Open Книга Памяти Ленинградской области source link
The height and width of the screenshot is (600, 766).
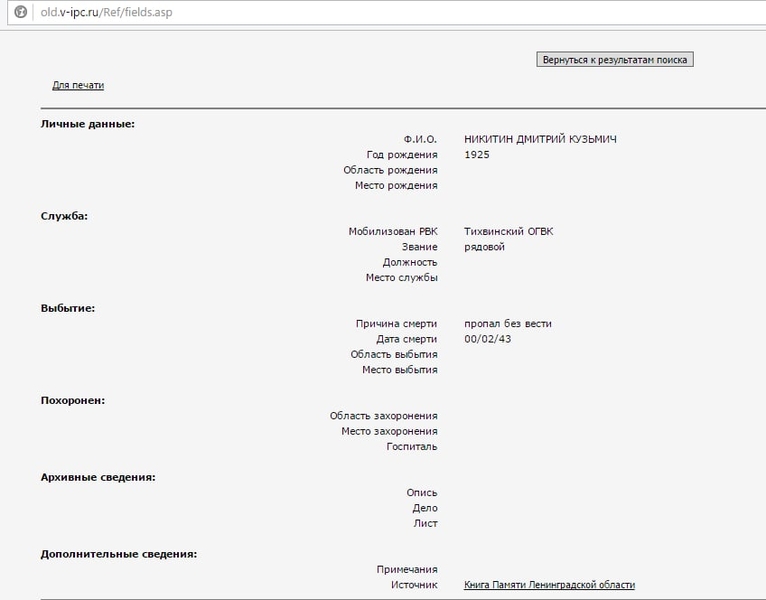click(549, 585)
